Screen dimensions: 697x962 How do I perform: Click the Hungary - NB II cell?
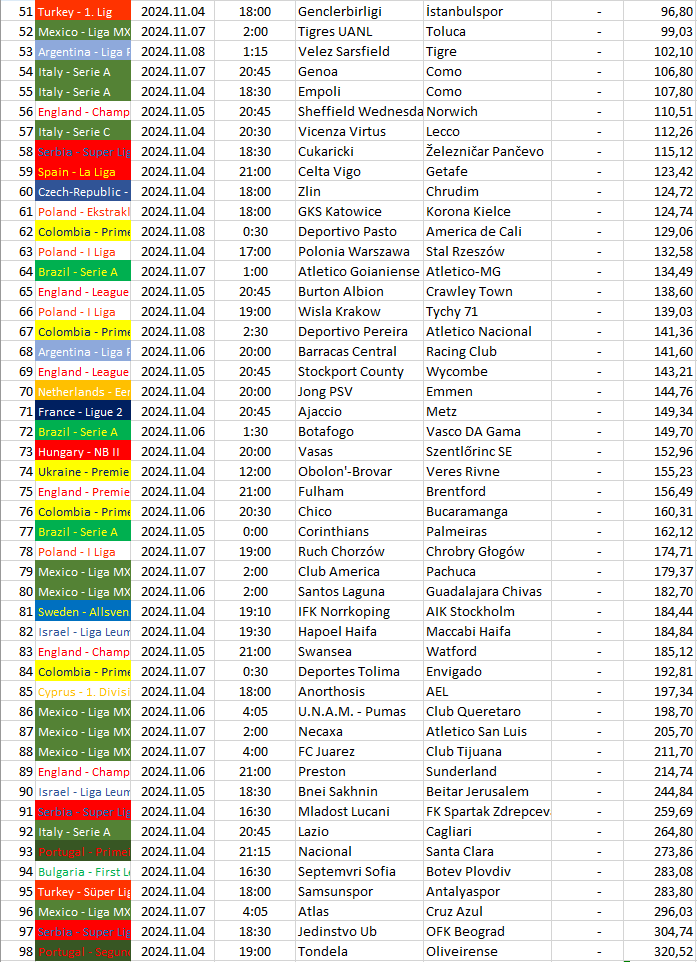coord(83,452)
